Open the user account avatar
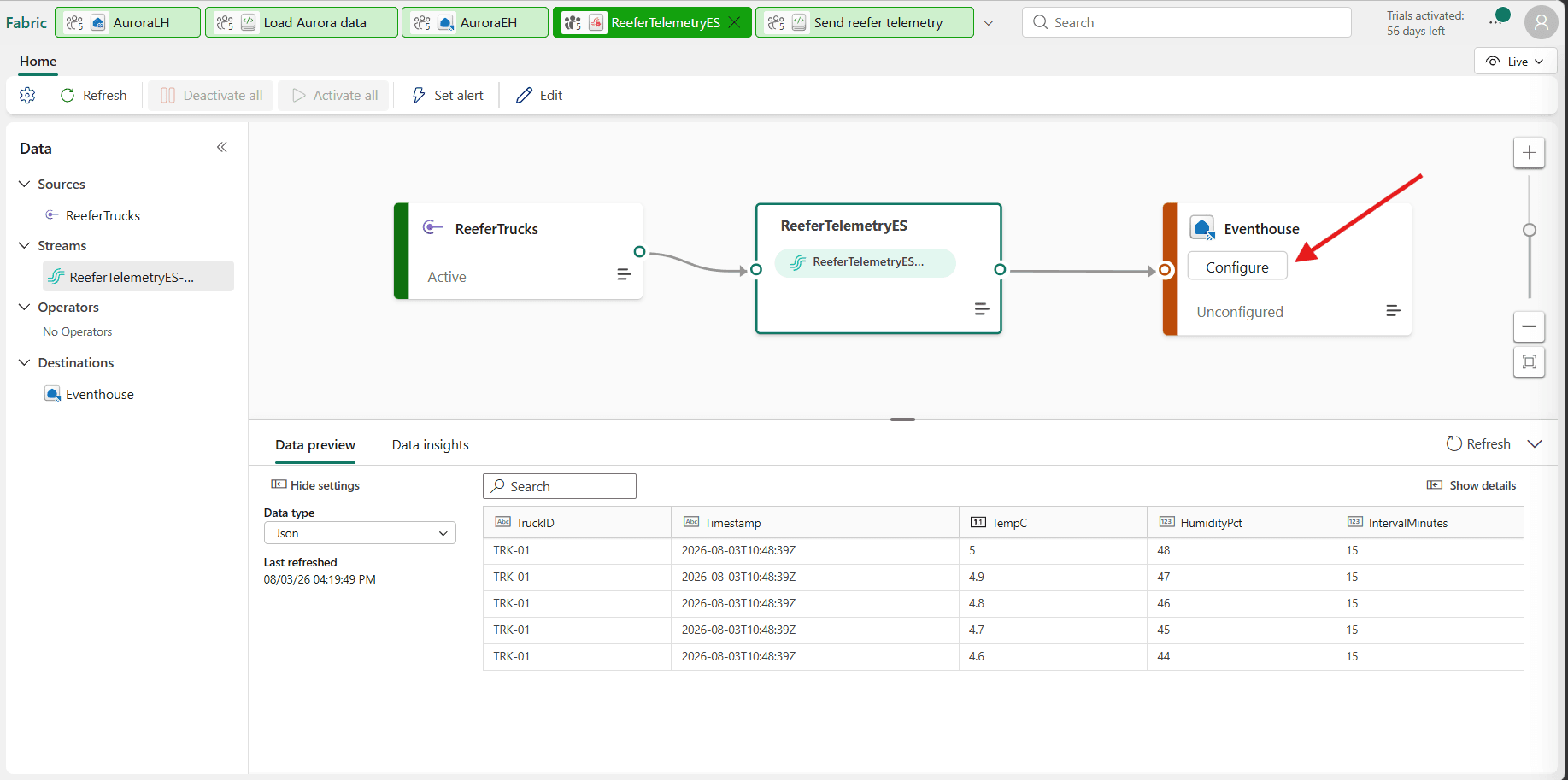Image resolution: width=1568 pixels, height=780 pixels. [1542, 22]
